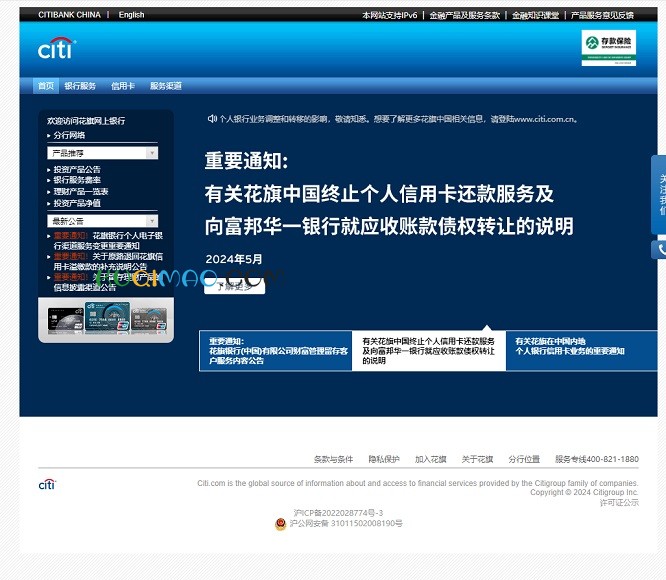Open the 条款与条件 footer link
The height and width of the screenshot is (580, 666).
click(333, 459)
